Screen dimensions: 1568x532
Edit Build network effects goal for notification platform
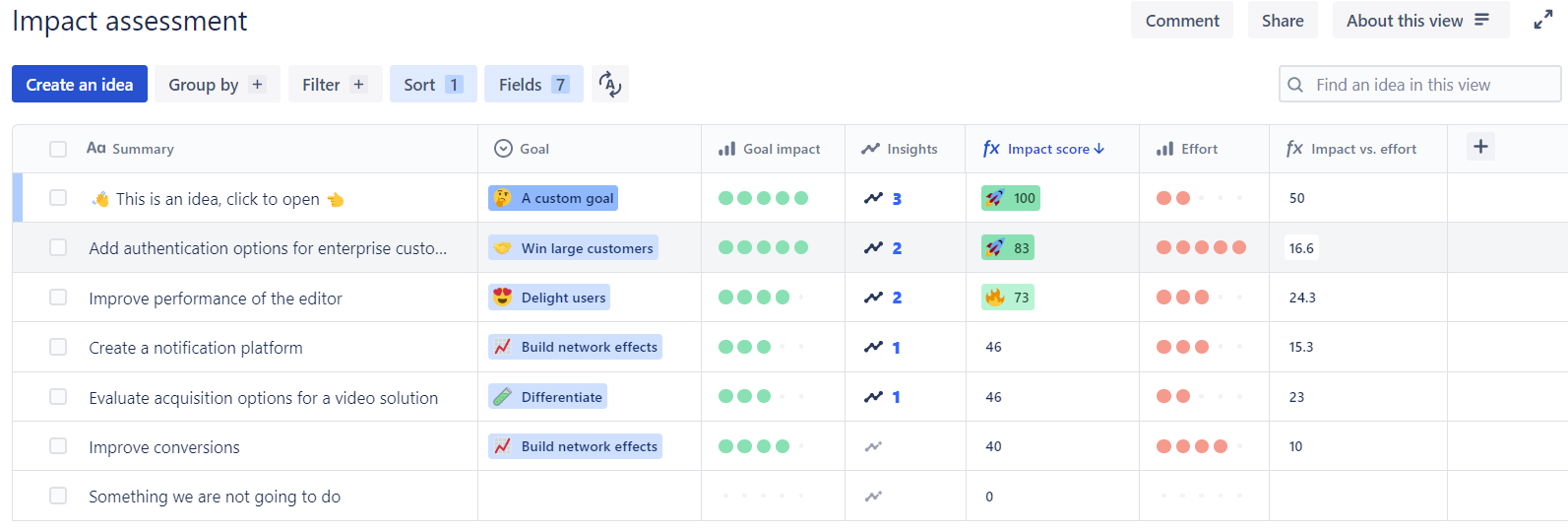tap(575, 347)
